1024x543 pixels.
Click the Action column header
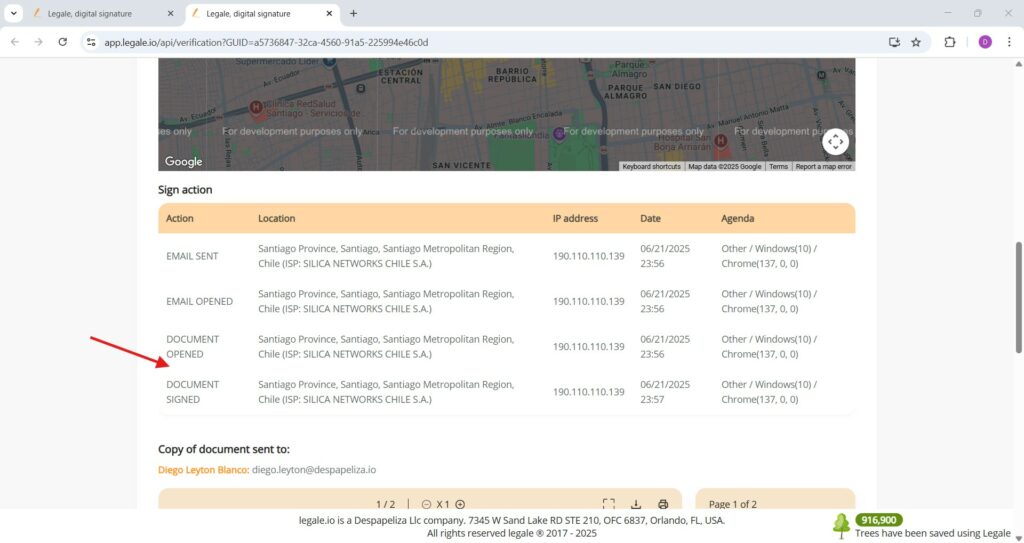[x=180, y=218]
